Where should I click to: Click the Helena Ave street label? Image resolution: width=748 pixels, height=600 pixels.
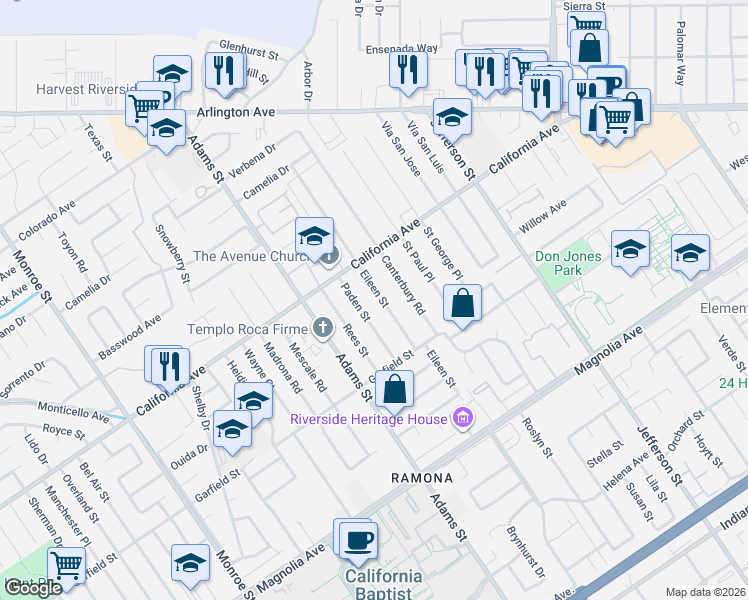click(626, 471)
